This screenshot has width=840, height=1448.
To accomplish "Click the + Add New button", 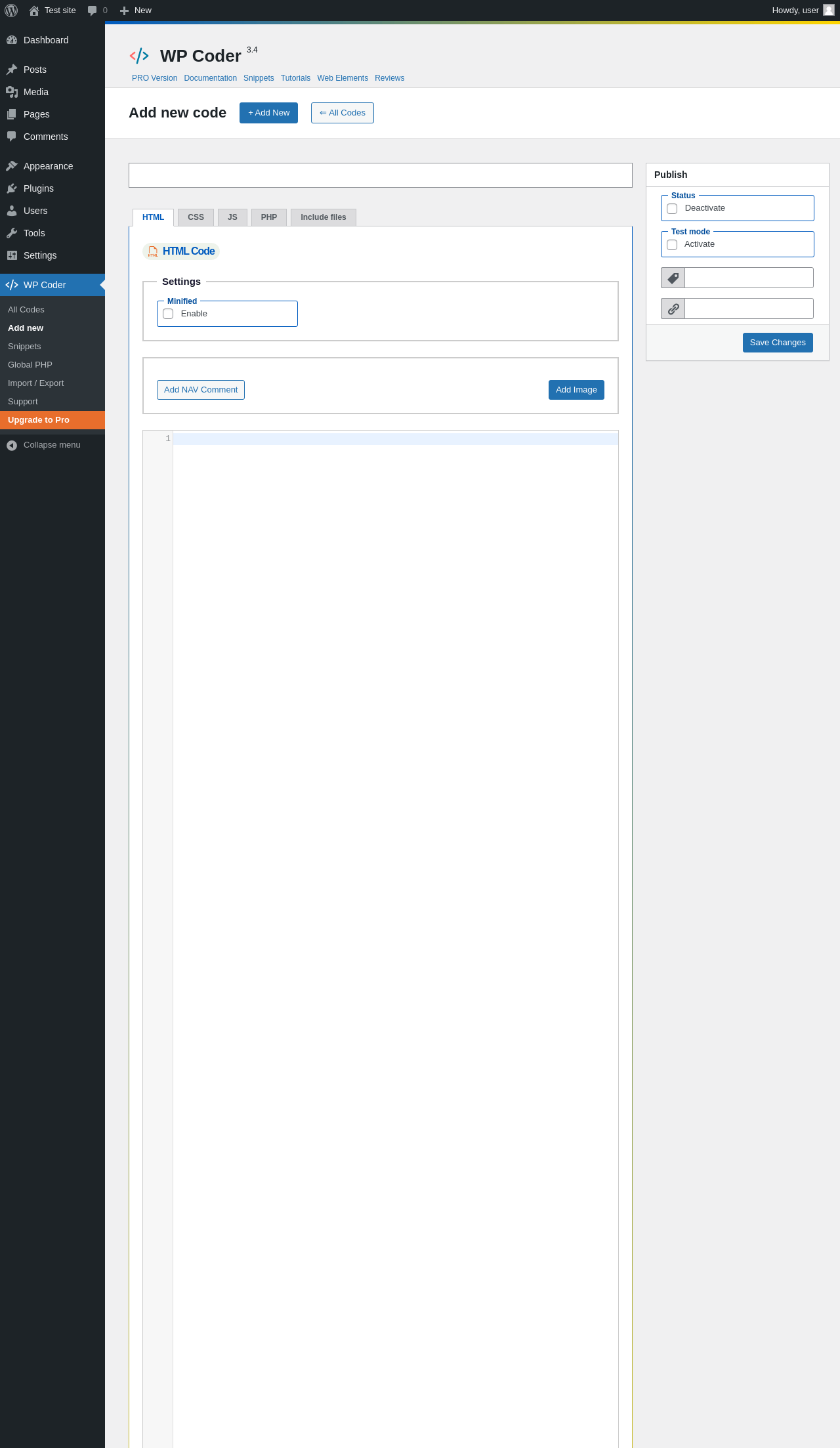I will pos(268,113).
